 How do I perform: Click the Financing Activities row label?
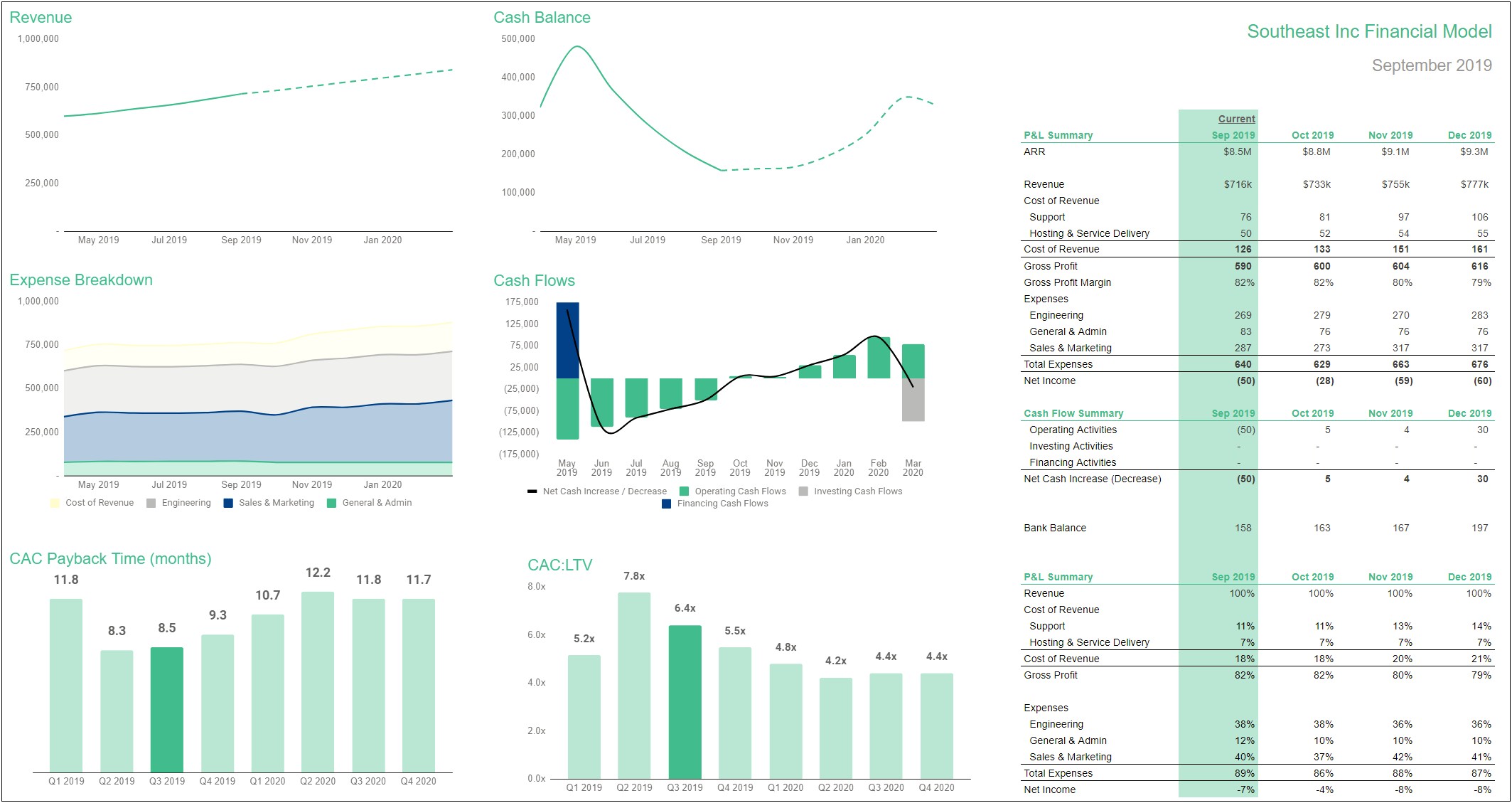(1073, 462)
